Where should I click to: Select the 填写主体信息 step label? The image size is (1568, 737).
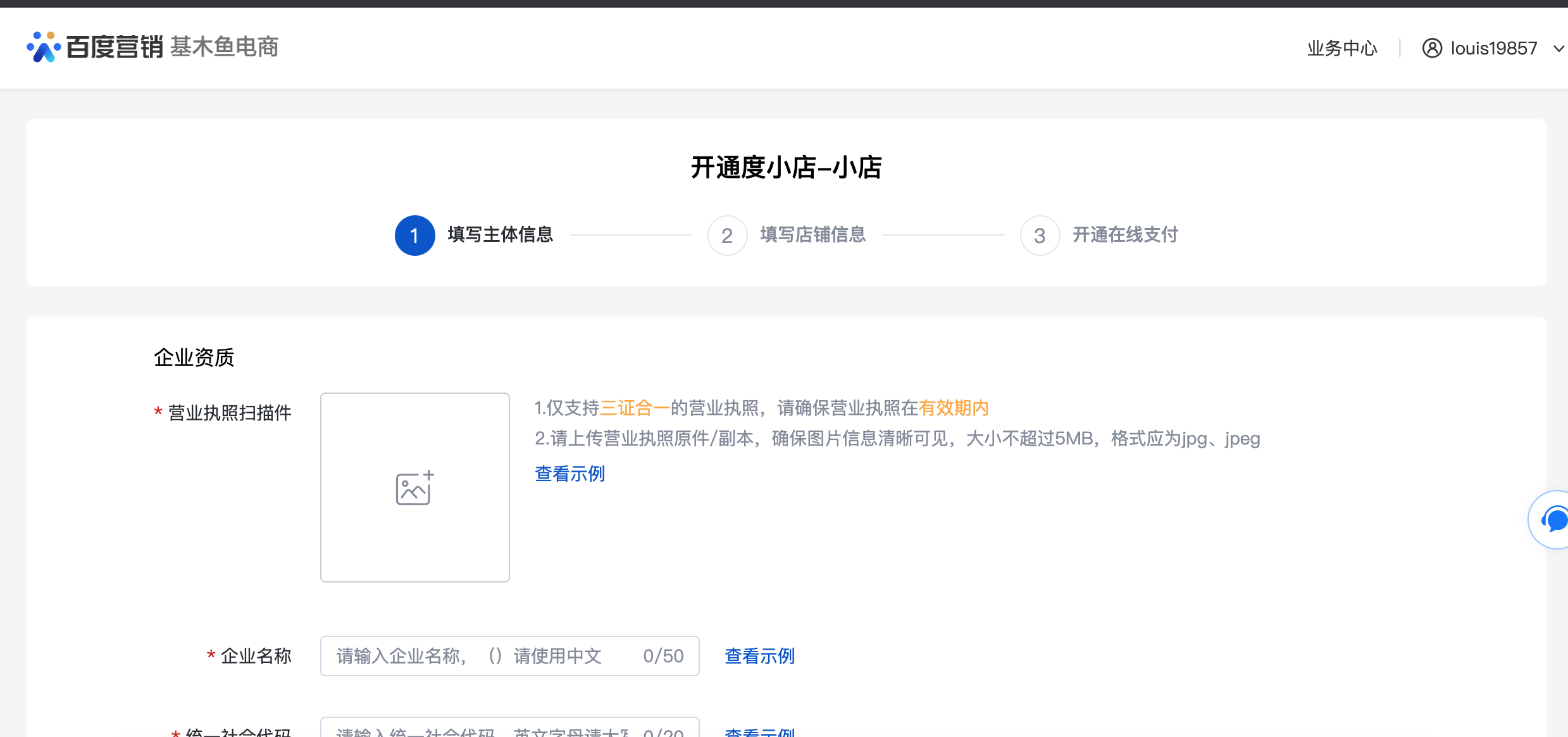tap(501, 235)
